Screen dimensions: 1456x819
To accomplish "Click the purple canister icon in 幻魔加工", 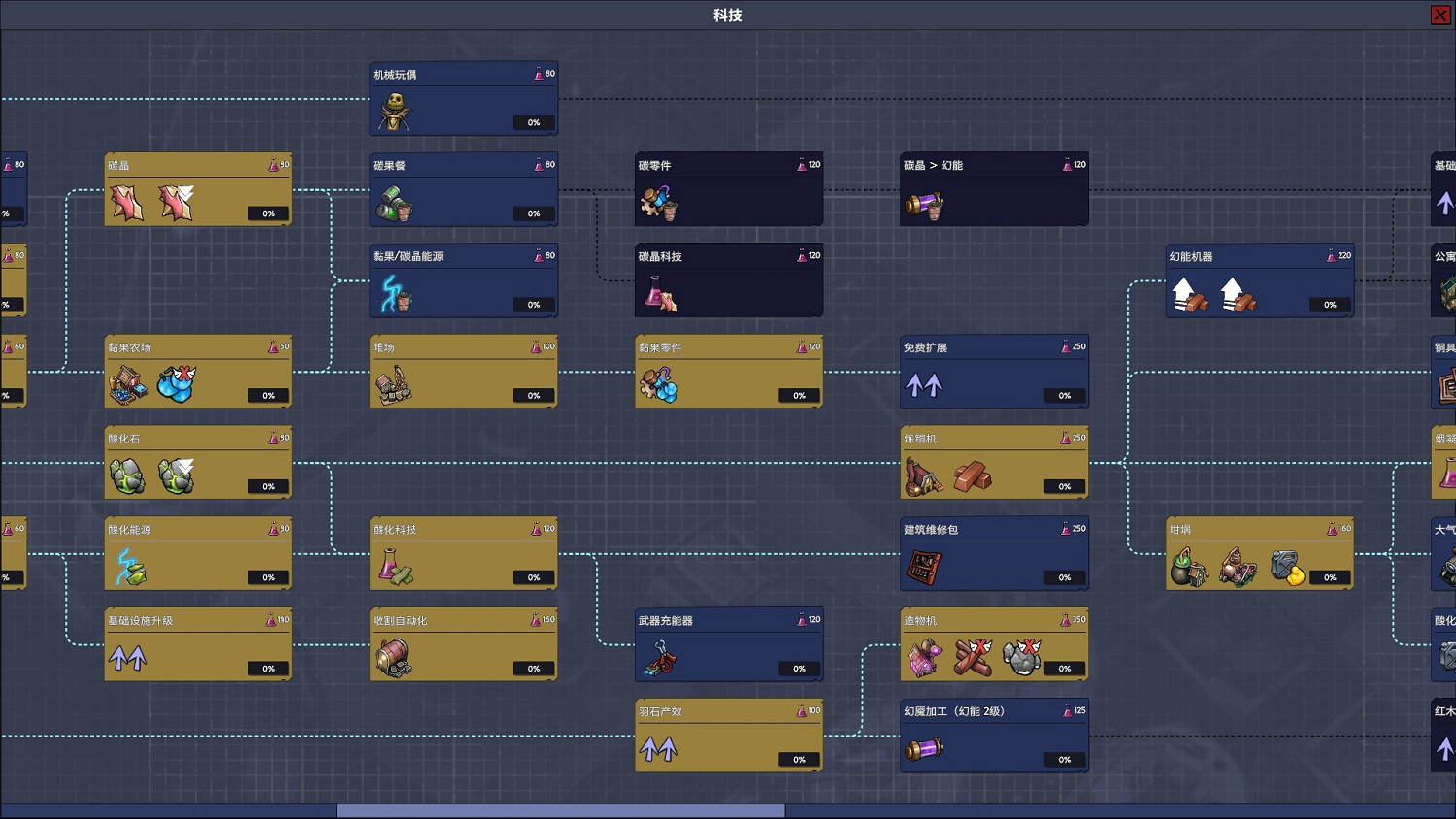I will (923, 749).
